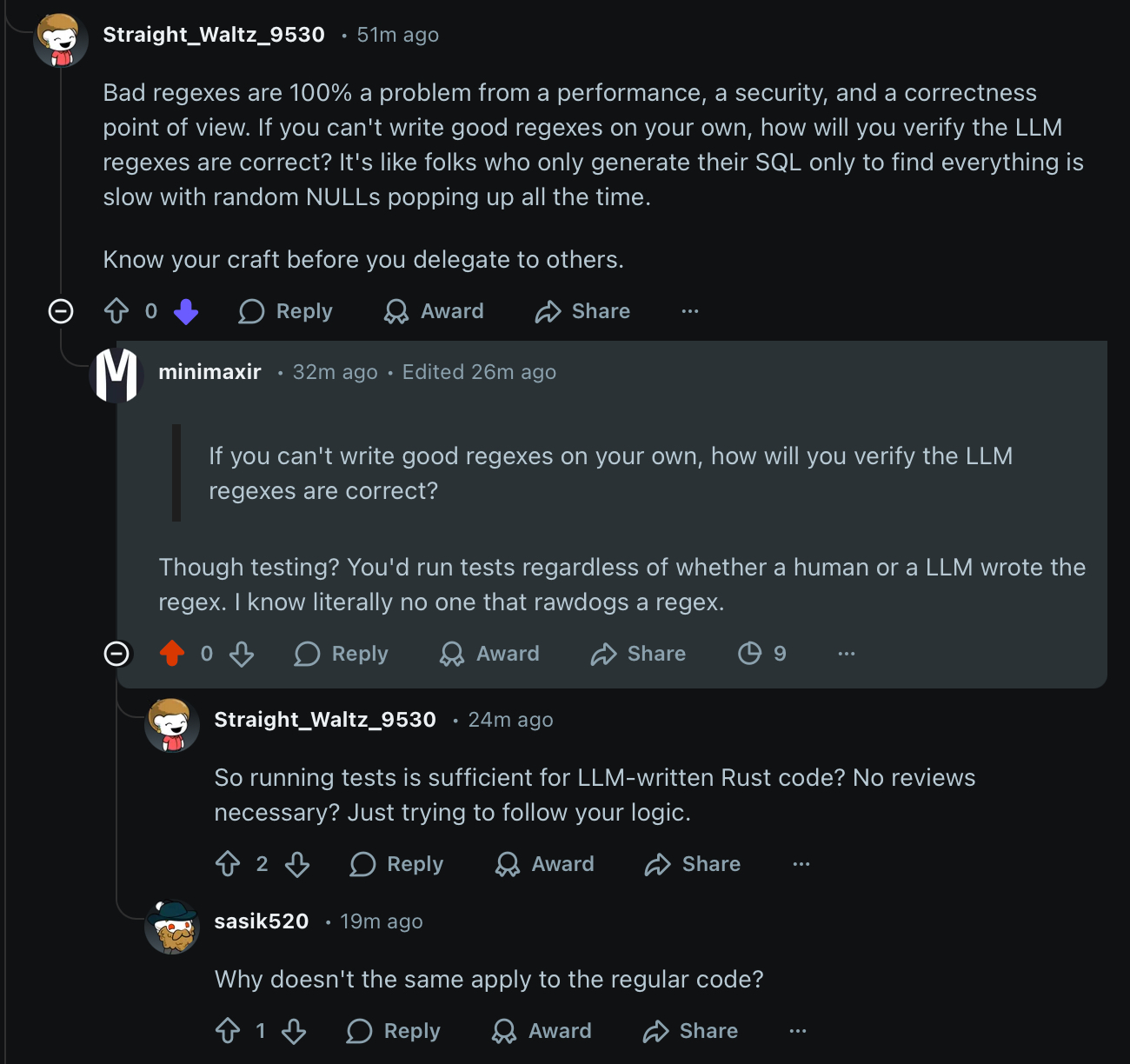Award the 24m ago Straight_Waltz_9530 reply
Viewport: 1130px width, 1064px height.
pyautogui.click(x=545, y=864)
